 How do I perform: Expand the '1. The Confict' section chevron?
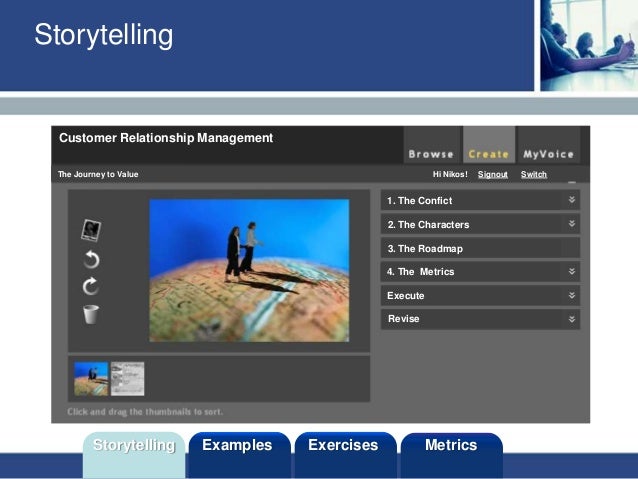coord(571,200)
